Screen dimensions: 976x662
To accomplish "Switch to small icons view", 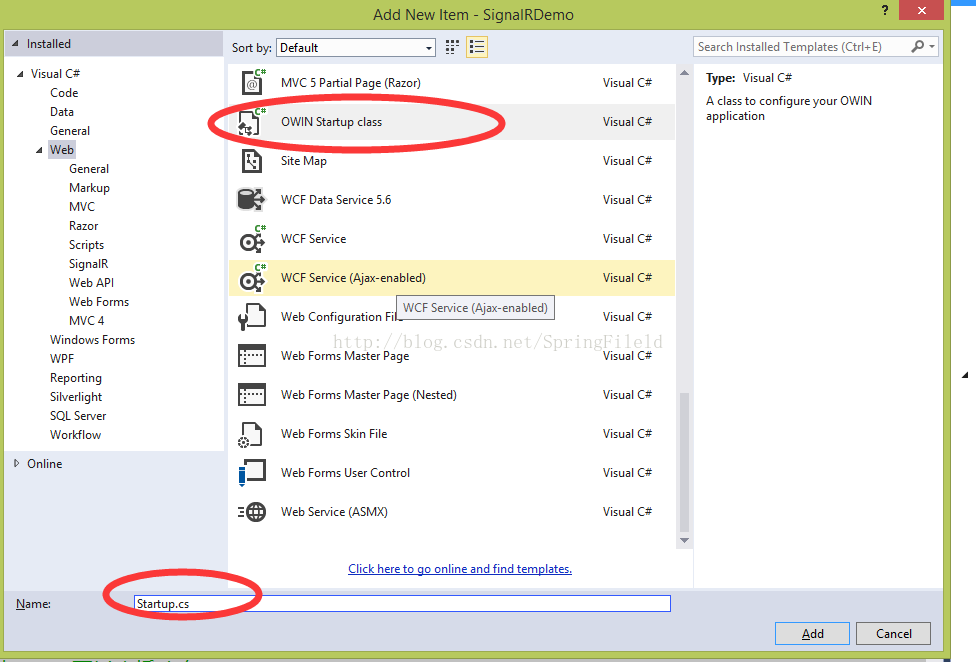I will (453, 47).
